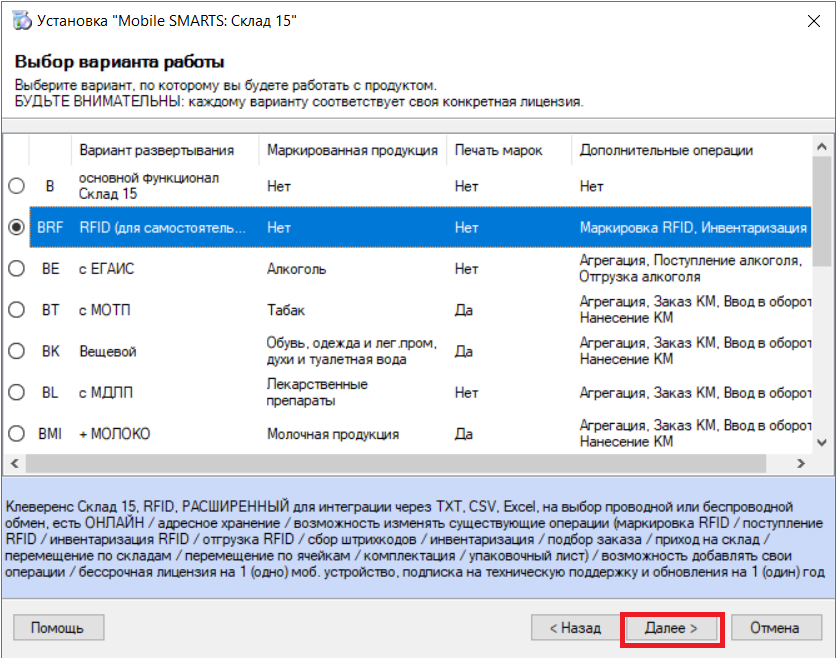
Task: Click the vertical scrollbar up arrow
Action: point(822,146)
